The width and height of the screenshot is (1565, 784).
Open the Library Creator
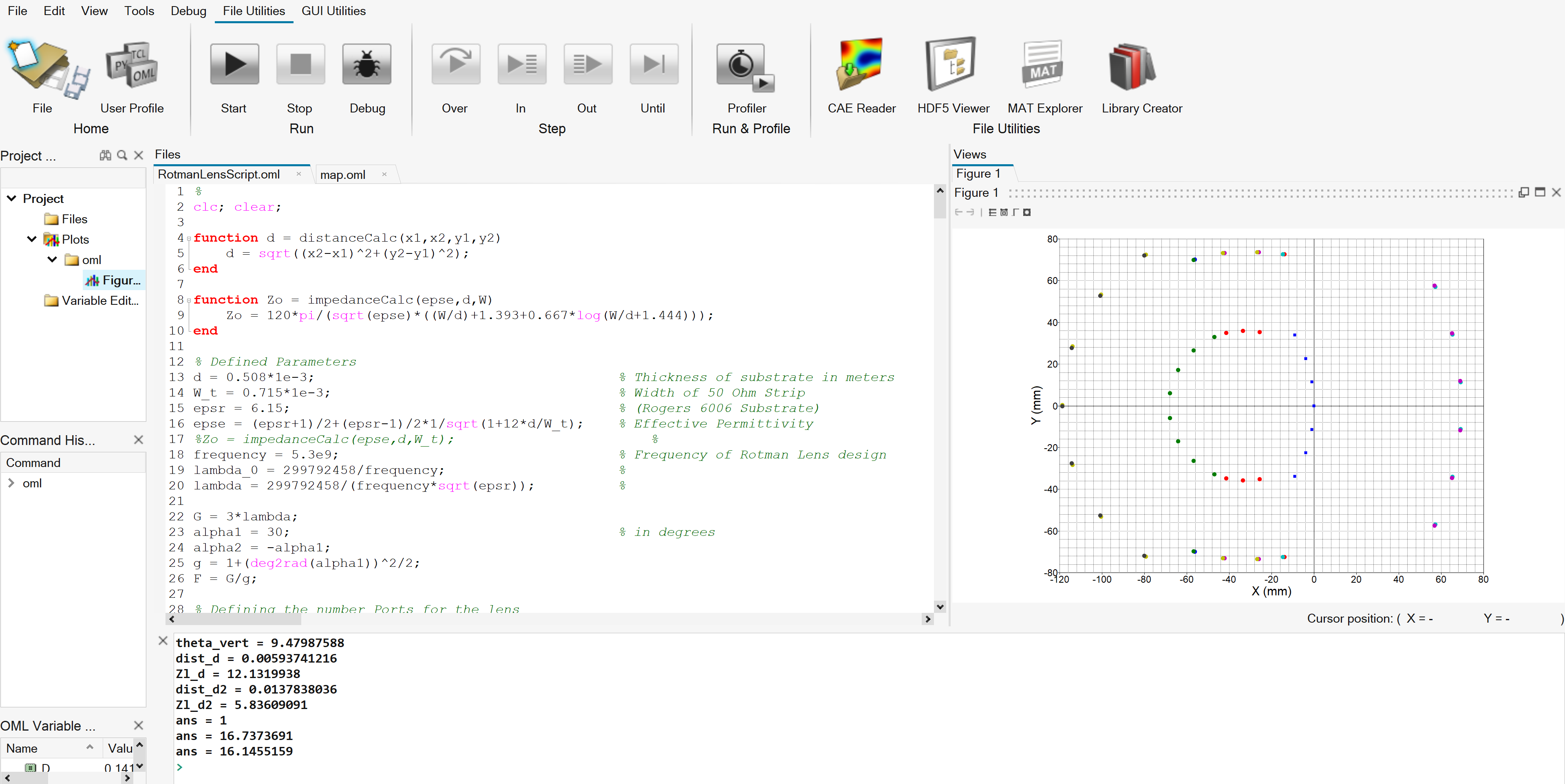tap(1130, 65)
